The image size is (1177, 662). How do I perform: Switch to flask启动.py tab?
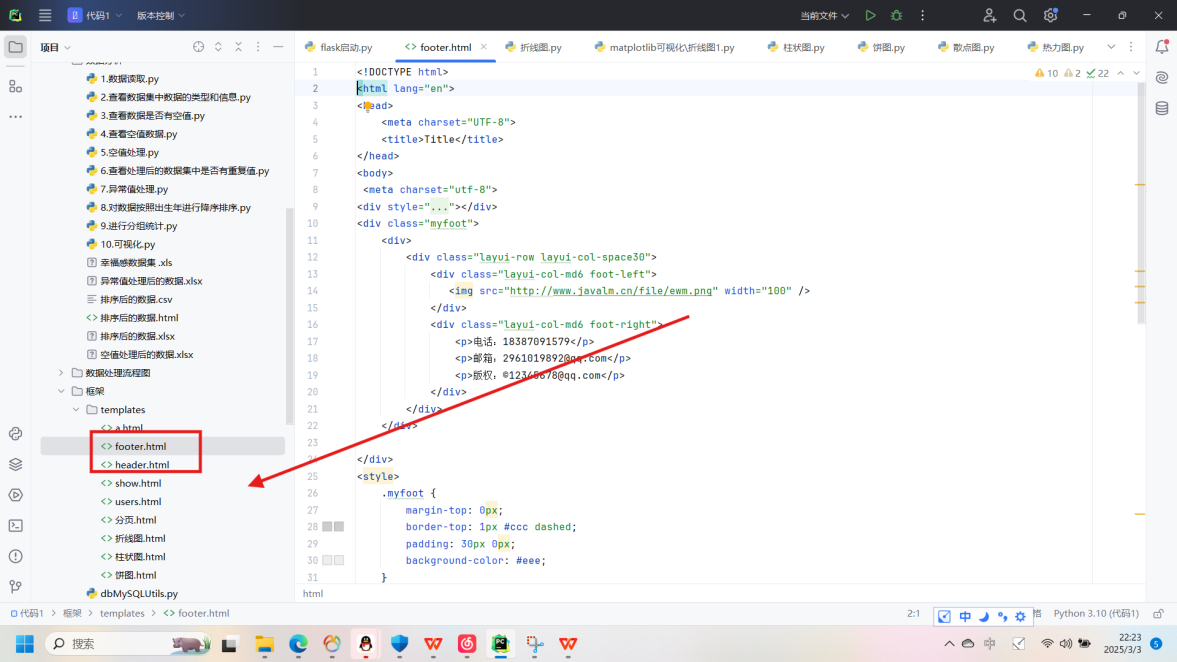(x=339, y=47)
